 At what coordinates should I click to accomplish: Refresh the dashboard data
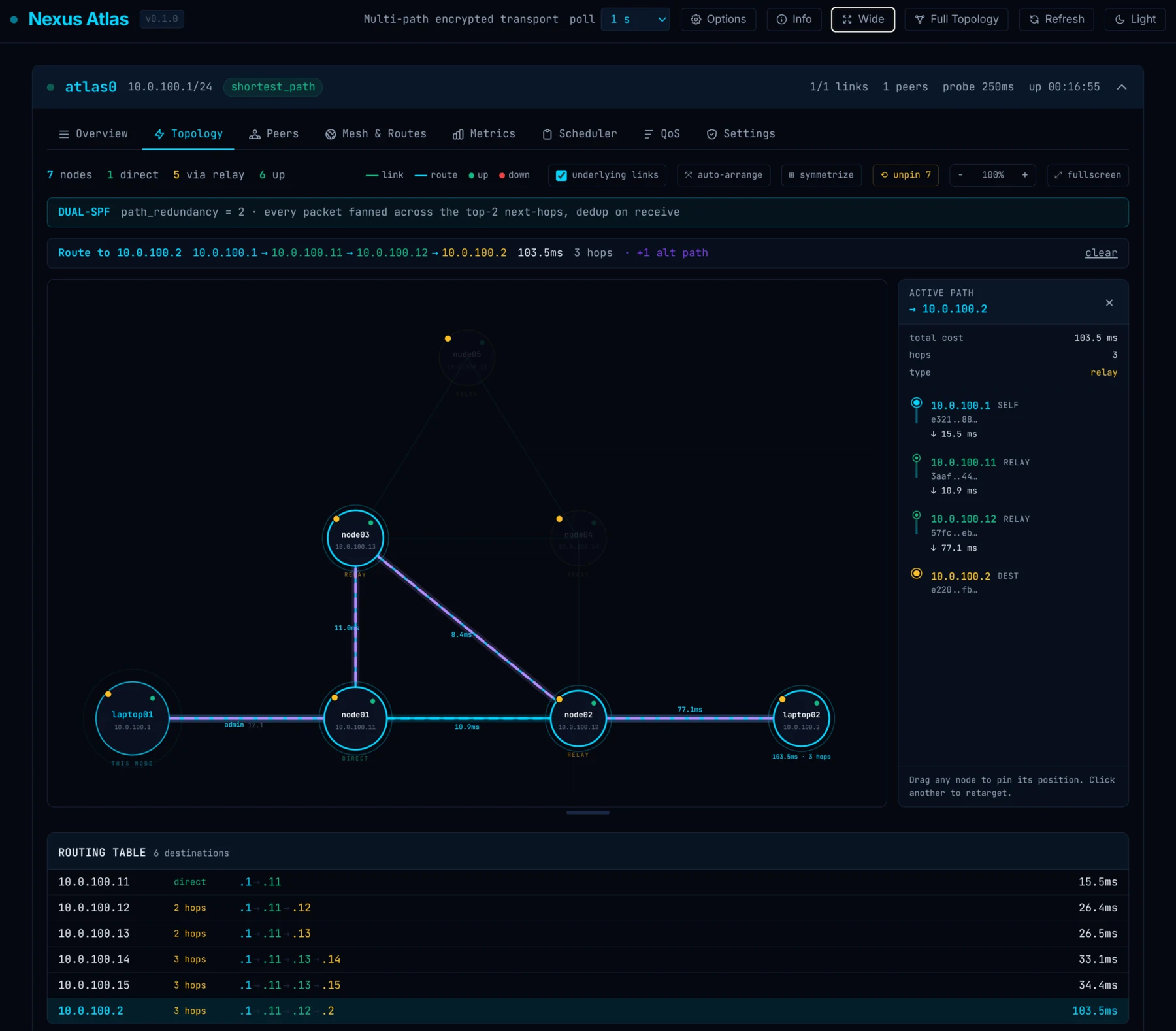coord(1056,20)
